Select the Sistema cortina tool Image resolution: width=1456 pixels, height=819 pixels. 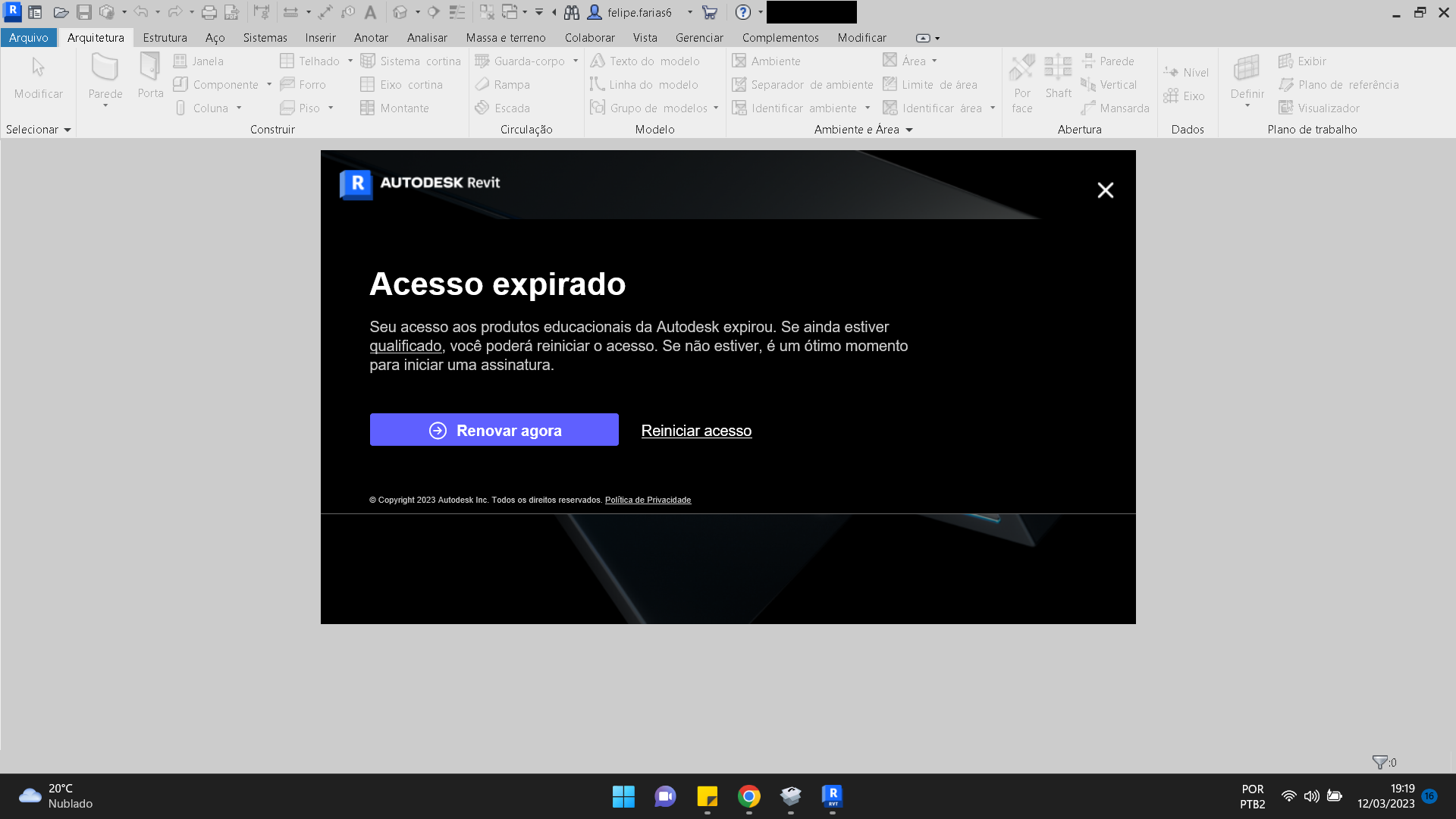411,61
